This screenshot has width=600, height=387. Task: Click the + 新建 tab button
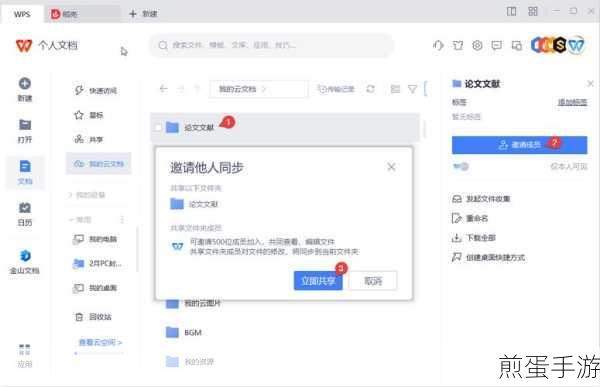click(143, 14)
